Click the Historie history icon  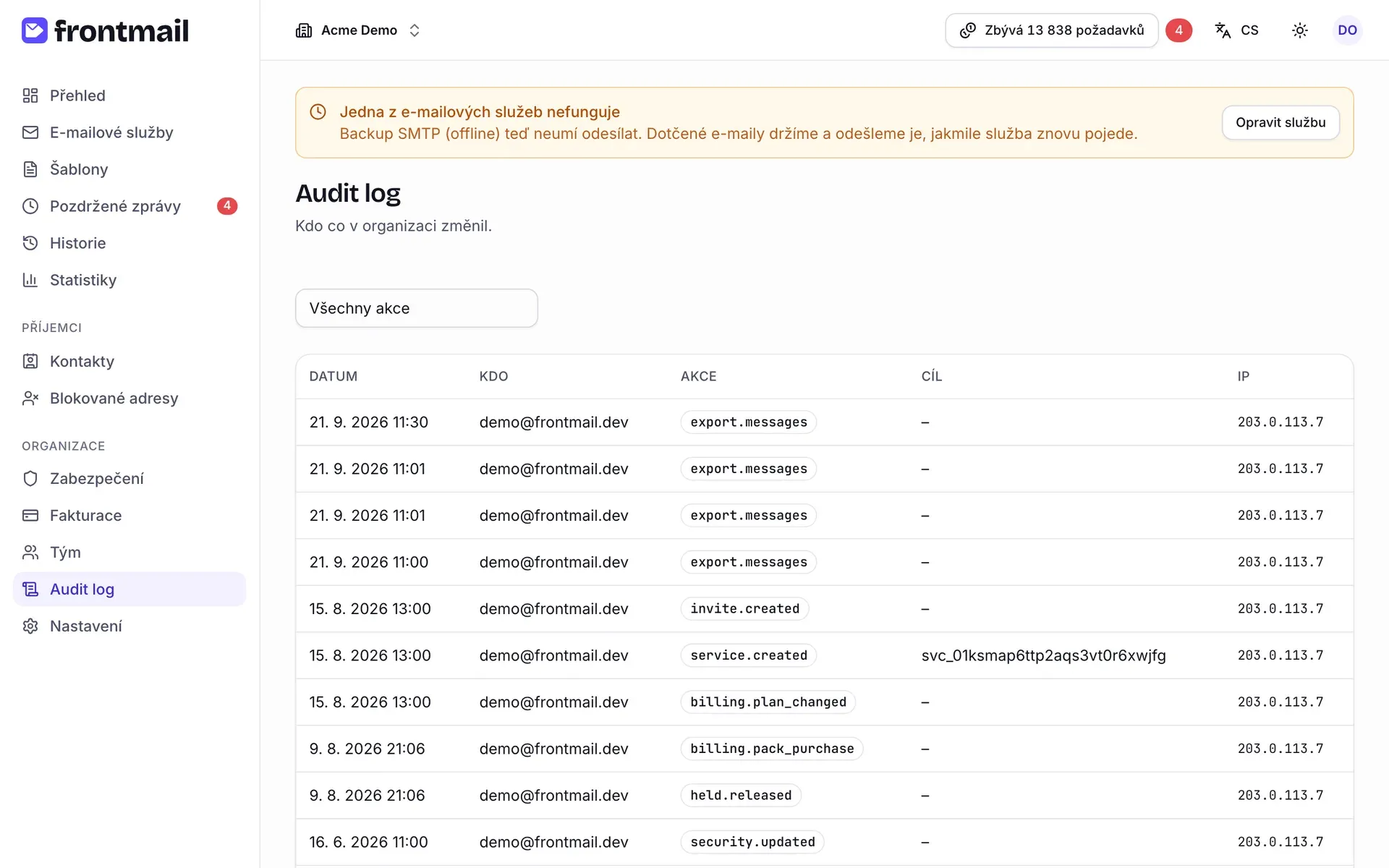pyautogui.click(x=30, y=243)
